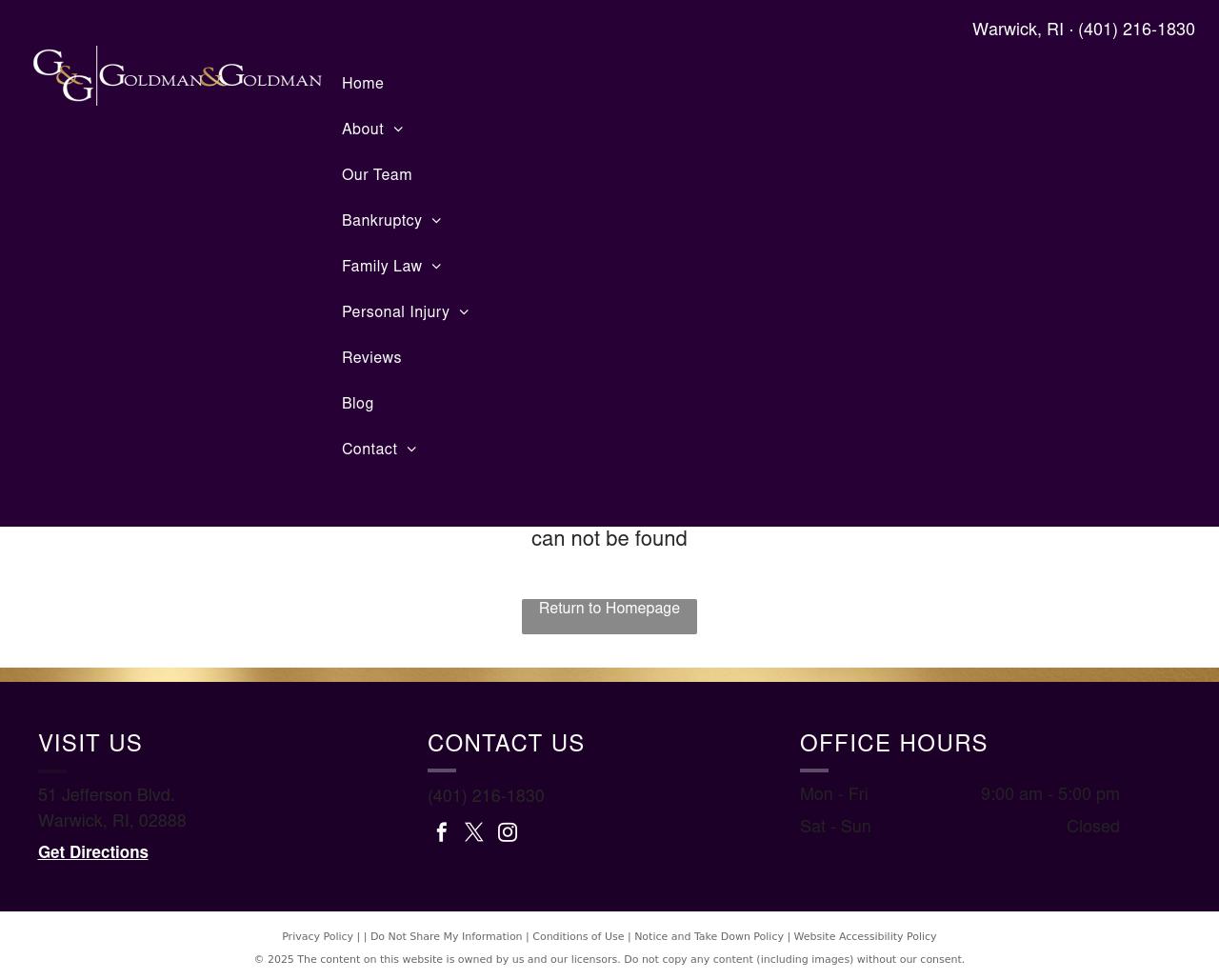Open the X (Twitter) icon link
Screen dimensions: 1219x980
[474, 832]
